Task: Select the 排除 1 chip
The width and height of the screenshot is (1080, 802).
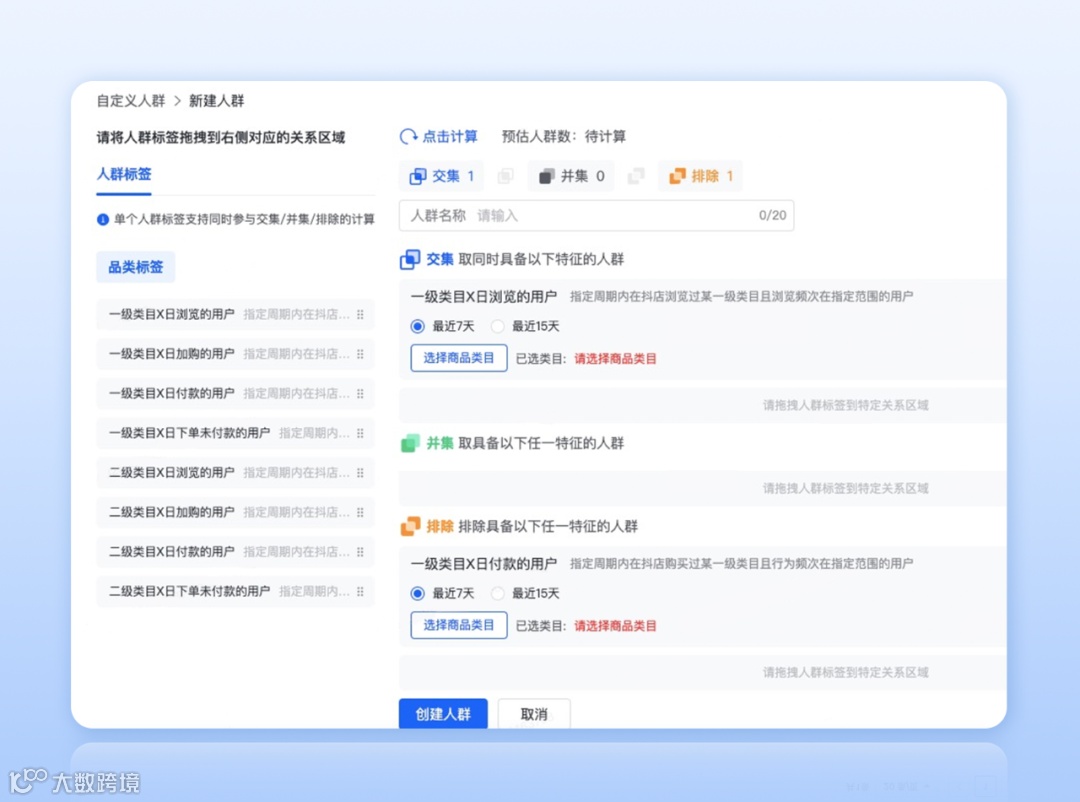Action: [701, 176]
